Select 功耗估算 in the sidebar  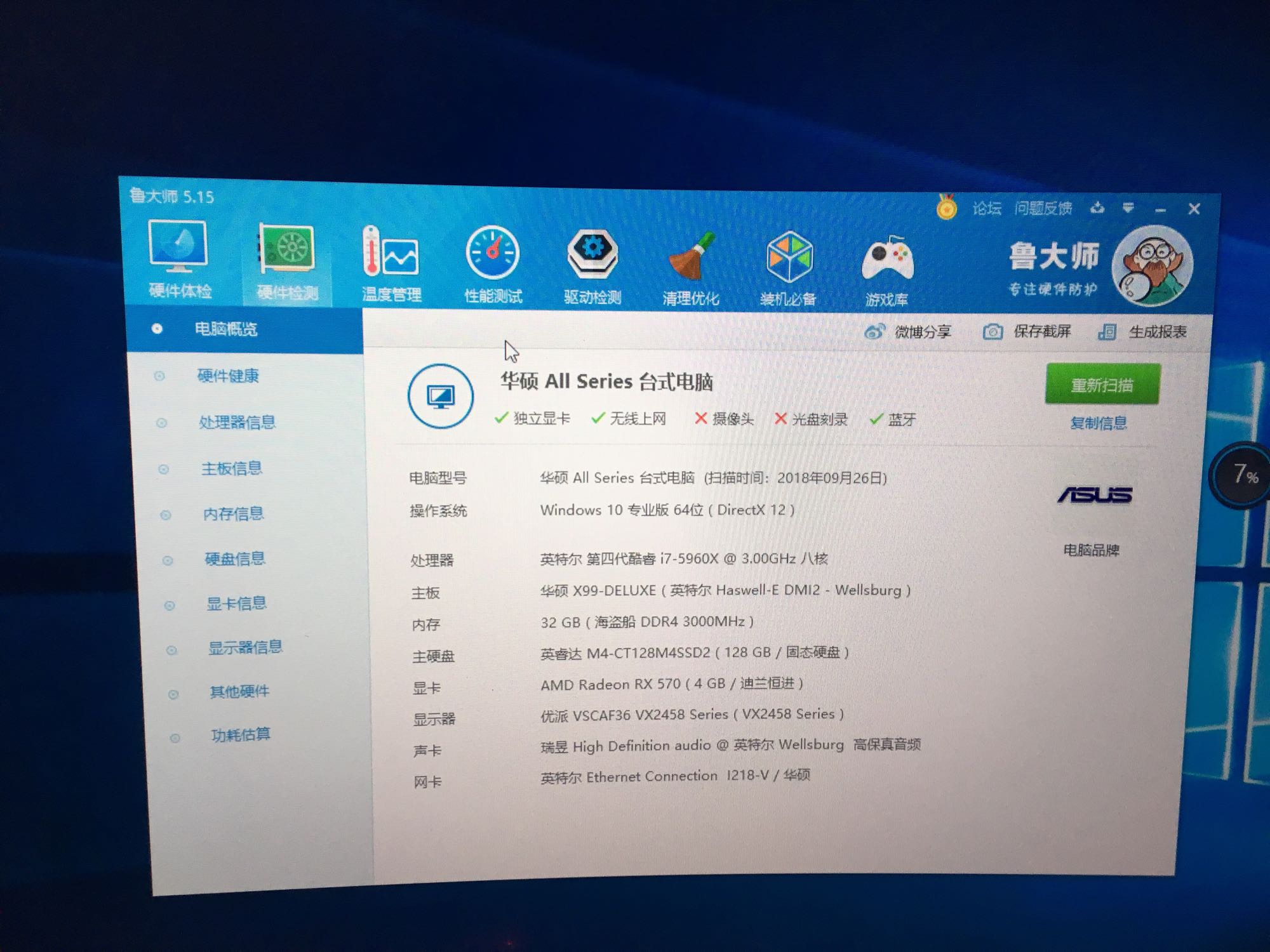[240, 735]
